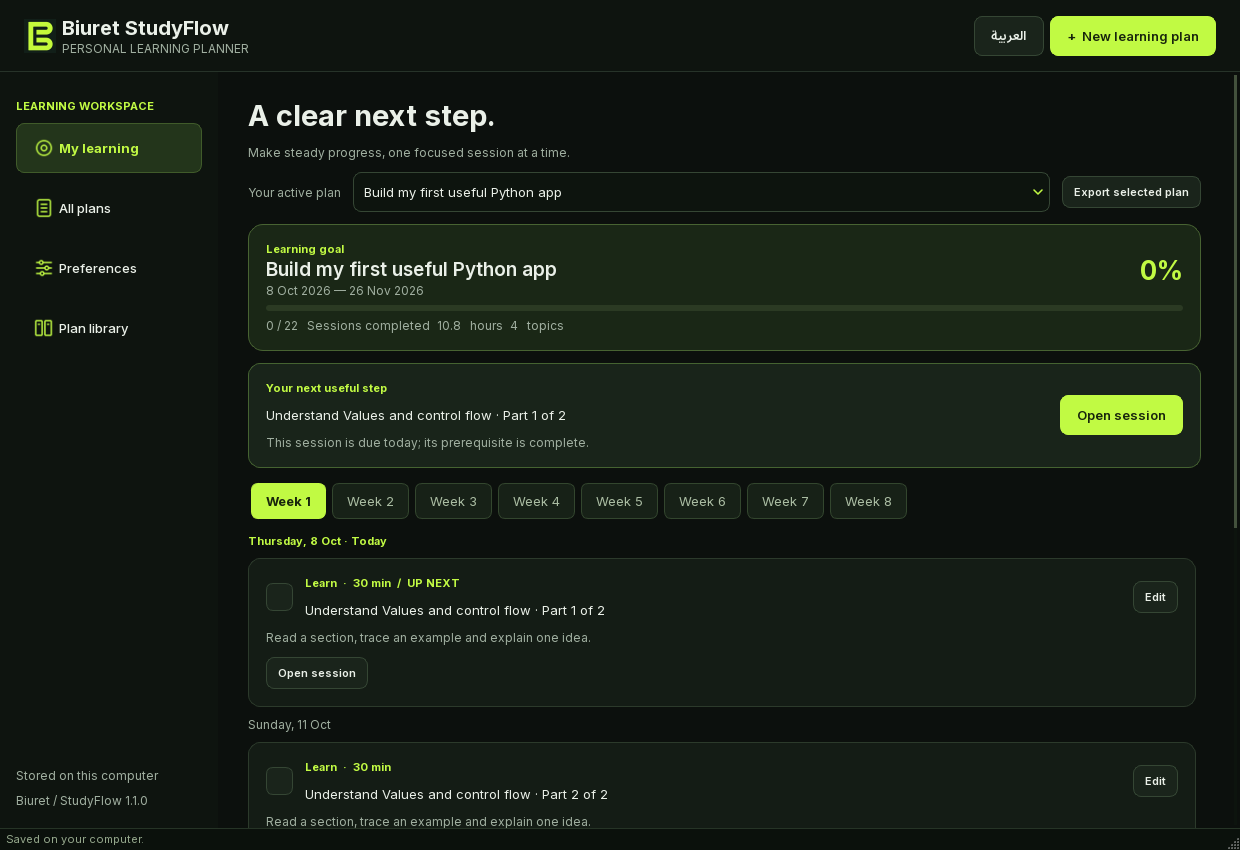Open the Plan library
The width and height of the screenshot is (1240, 850).
109,328
